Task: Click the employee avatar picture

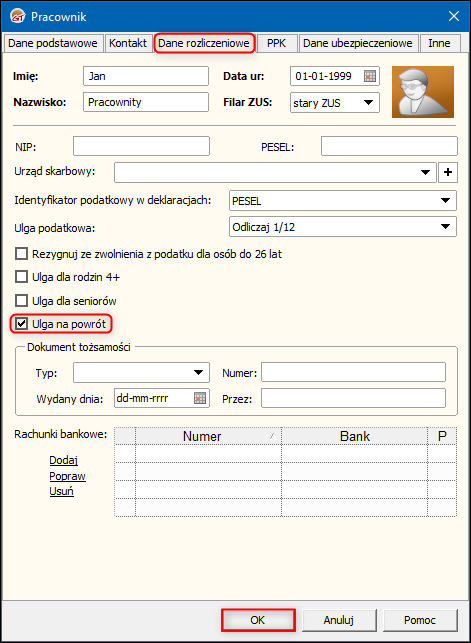Action: [423, 92]
